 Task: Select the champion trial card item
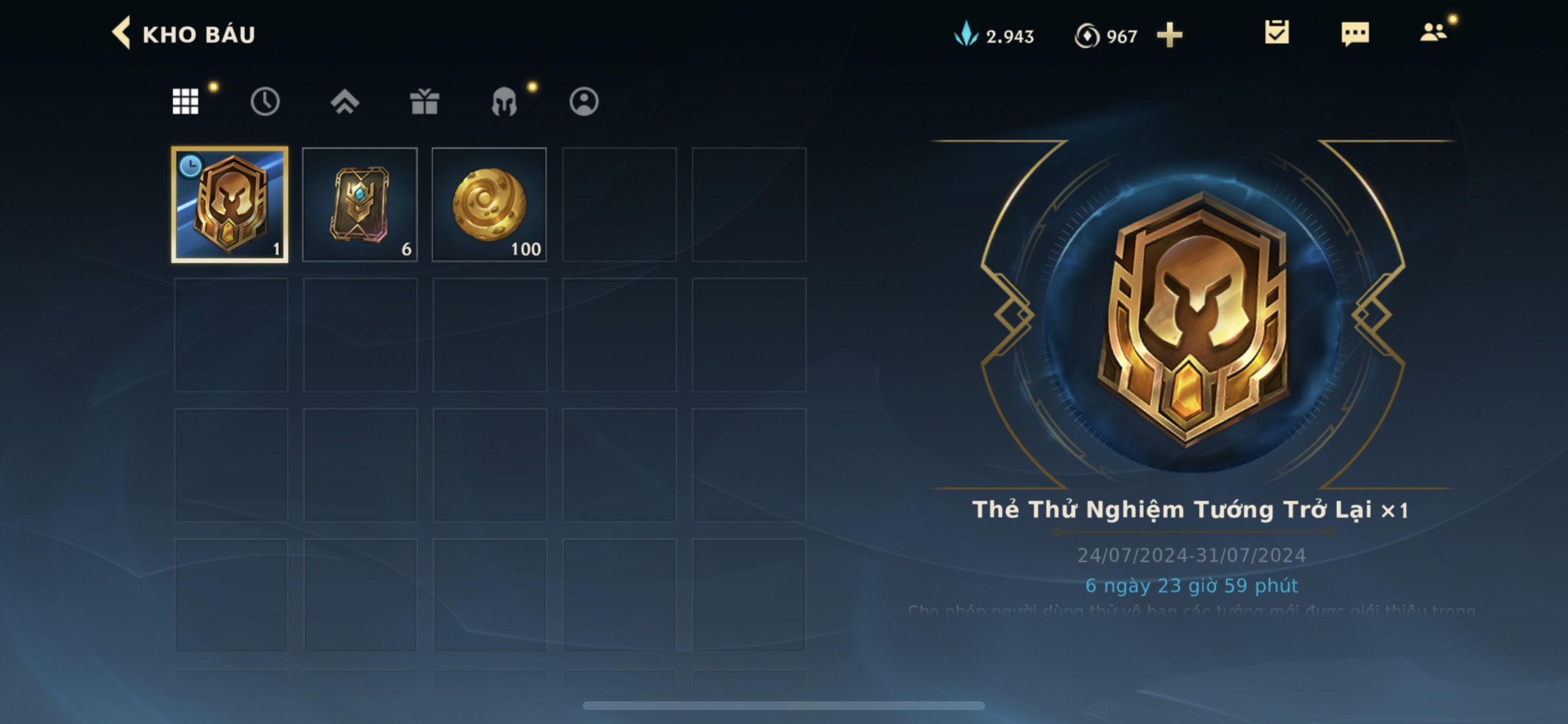point(230,205)
